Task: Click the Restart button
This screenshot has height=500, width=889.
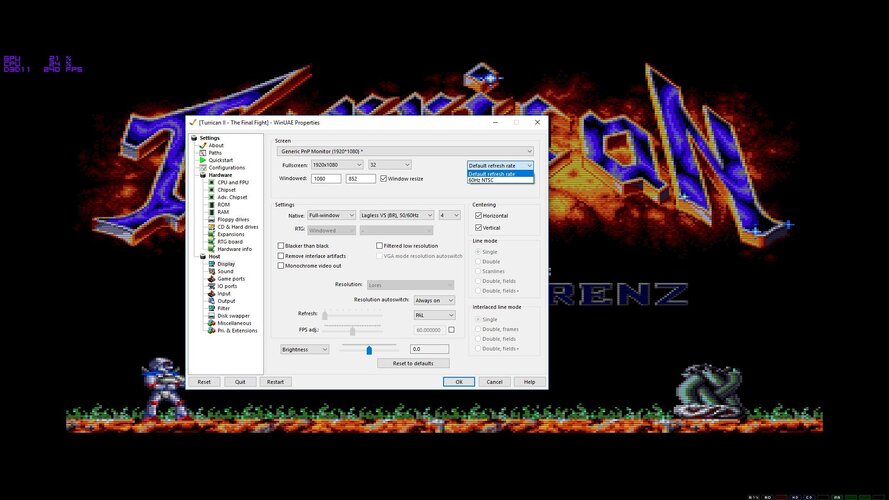Action: pos(276,382)
